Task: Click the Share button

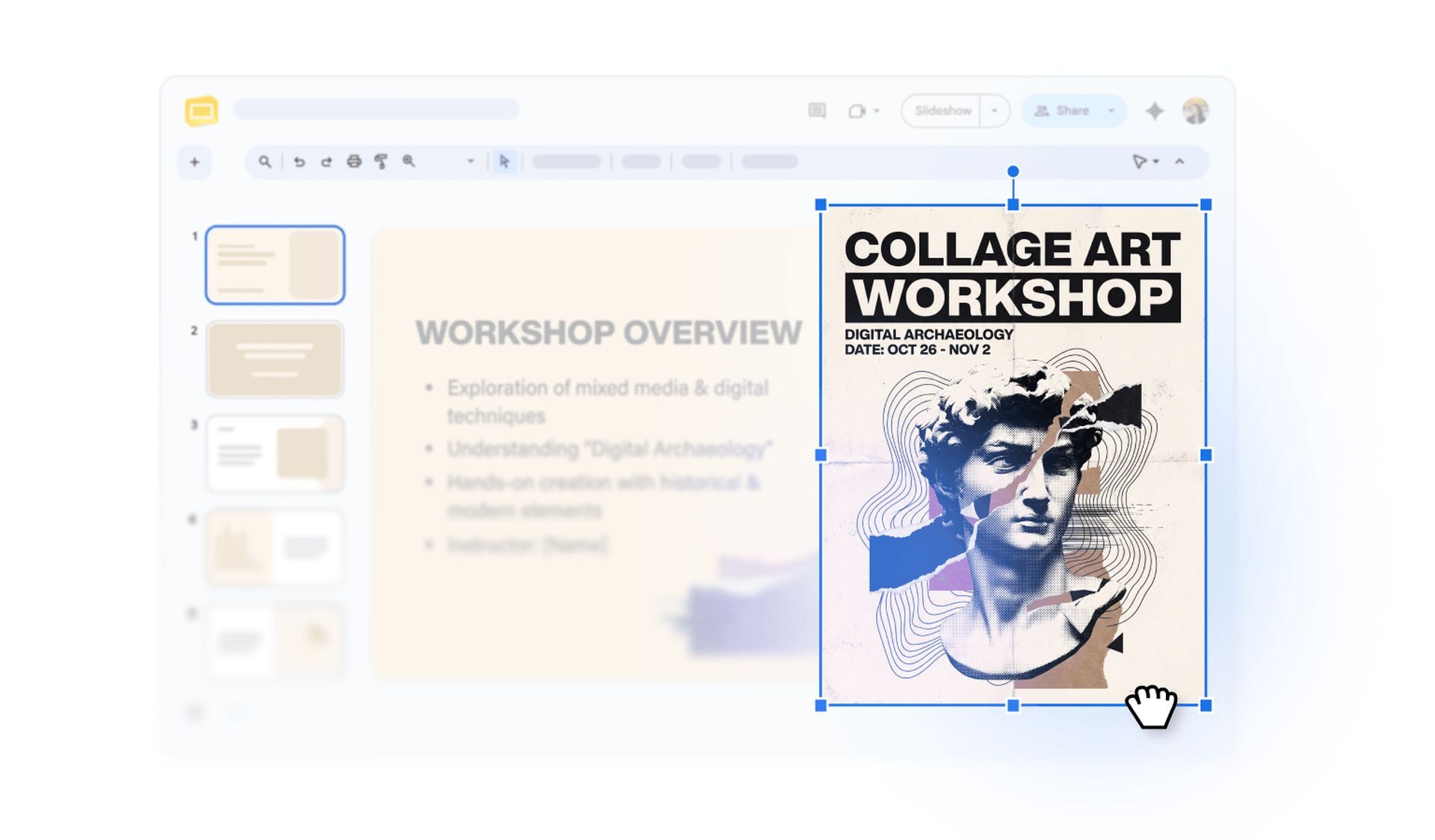Action: pos(1061,111)
